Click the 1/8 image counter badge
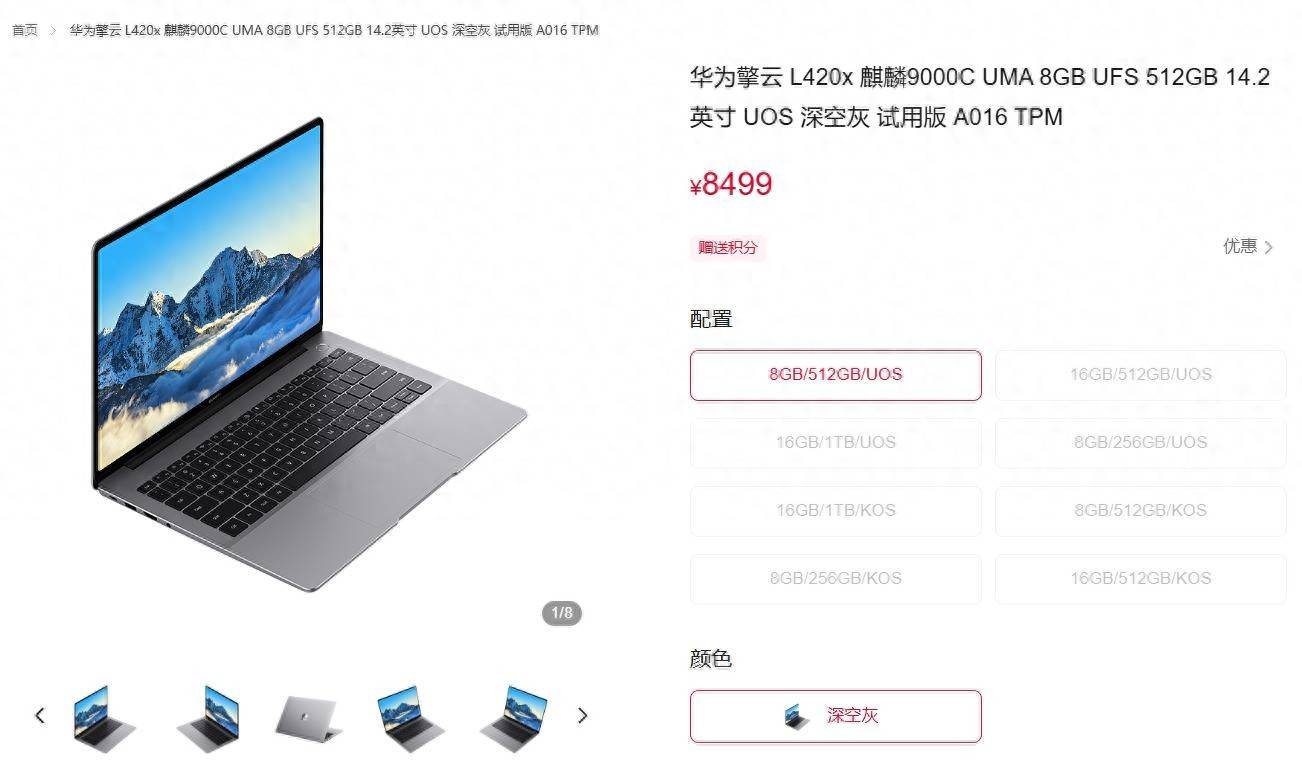Screen dimensions: 1302x772 click(x=562, y=613)
